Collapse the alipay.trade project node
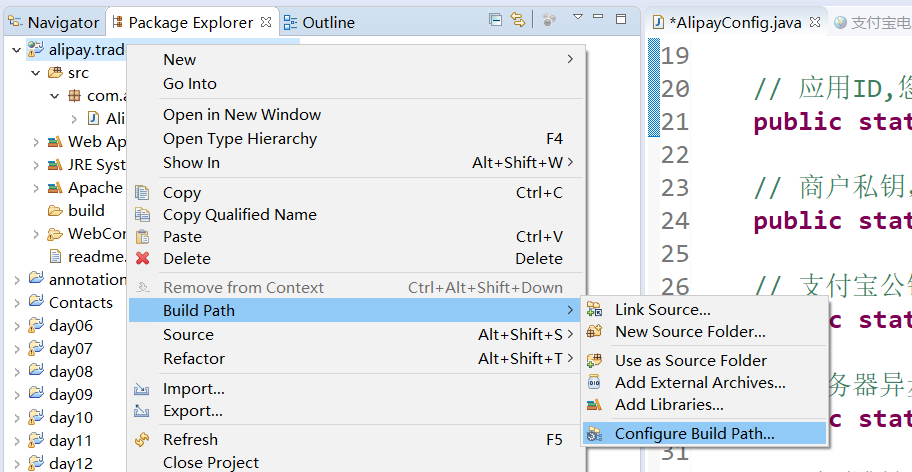 coord(17,50)
